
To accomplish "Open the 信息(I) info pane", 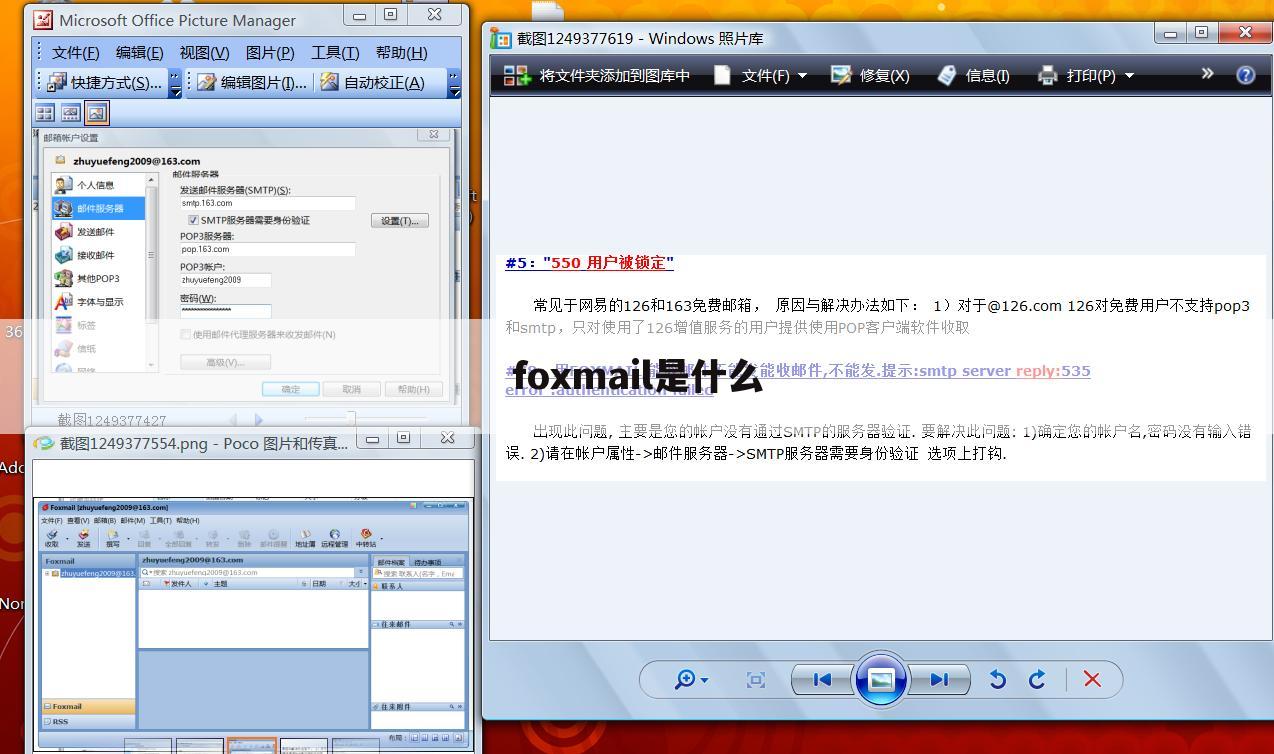I will 973,75.
